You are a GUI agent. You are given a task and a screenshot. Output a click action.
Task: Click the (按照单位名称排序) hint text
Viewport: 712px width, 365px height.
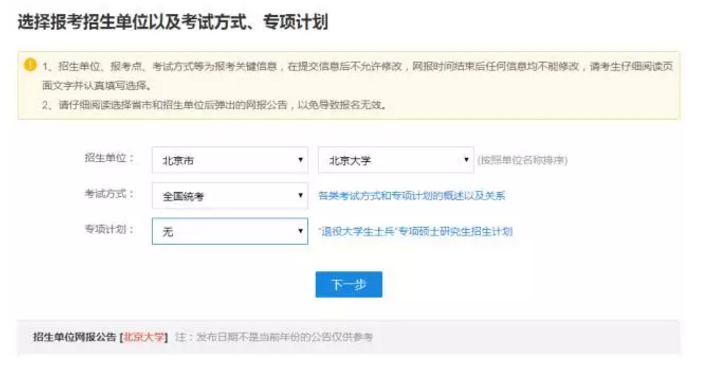point(522,160)
